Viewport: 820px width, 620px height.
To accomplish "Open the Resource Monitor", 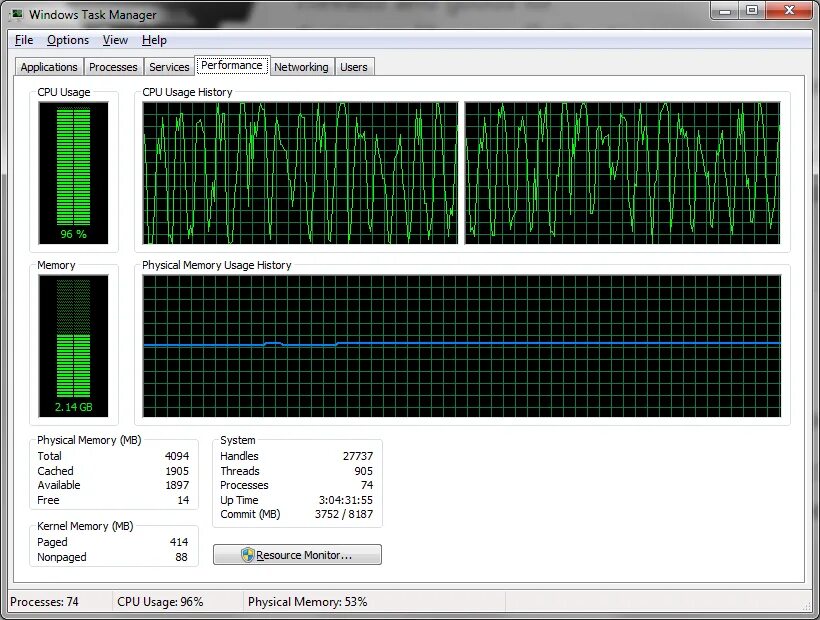I will (x=298, y=555).
